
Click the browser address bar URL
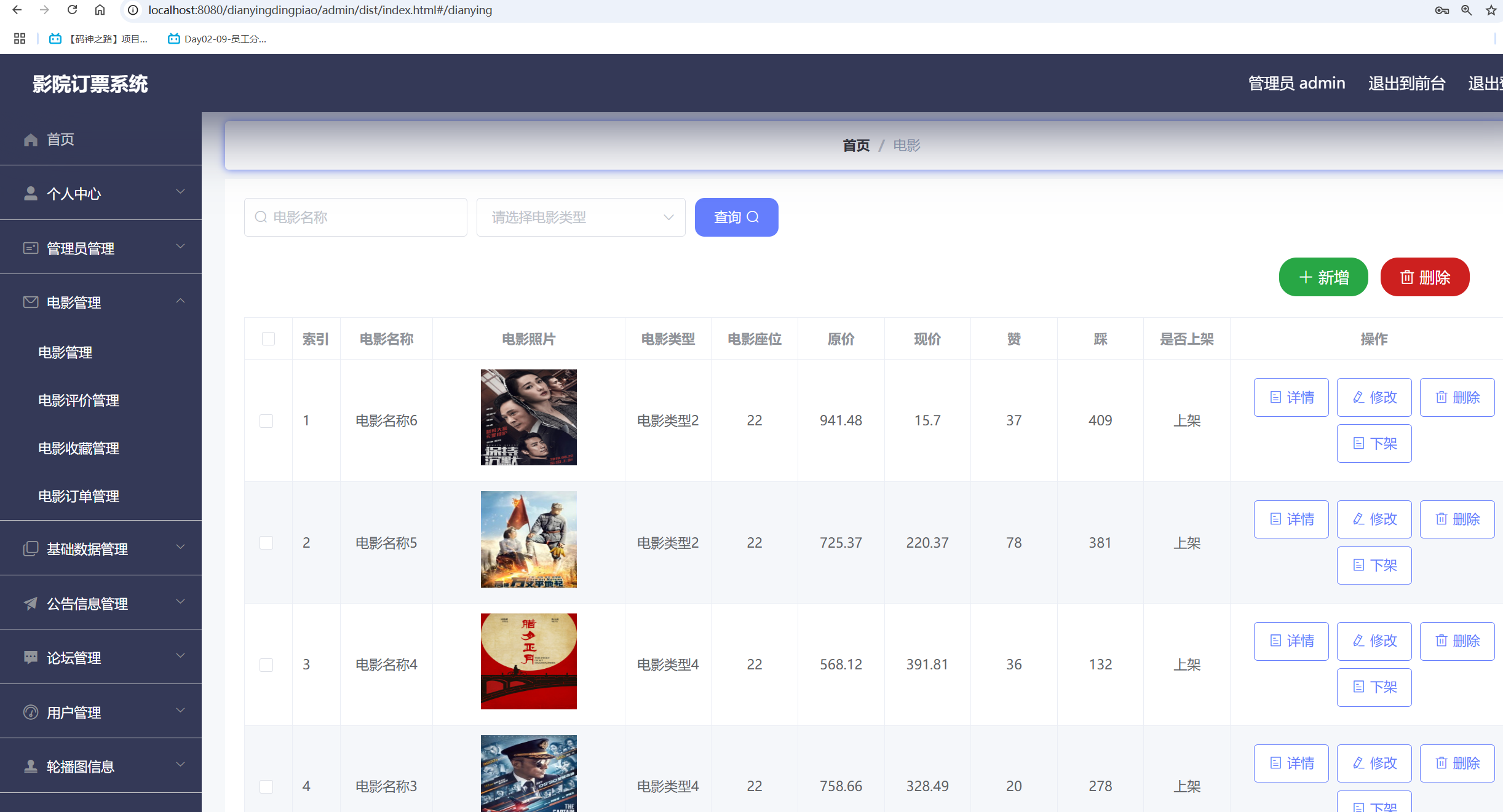point(320,10)
